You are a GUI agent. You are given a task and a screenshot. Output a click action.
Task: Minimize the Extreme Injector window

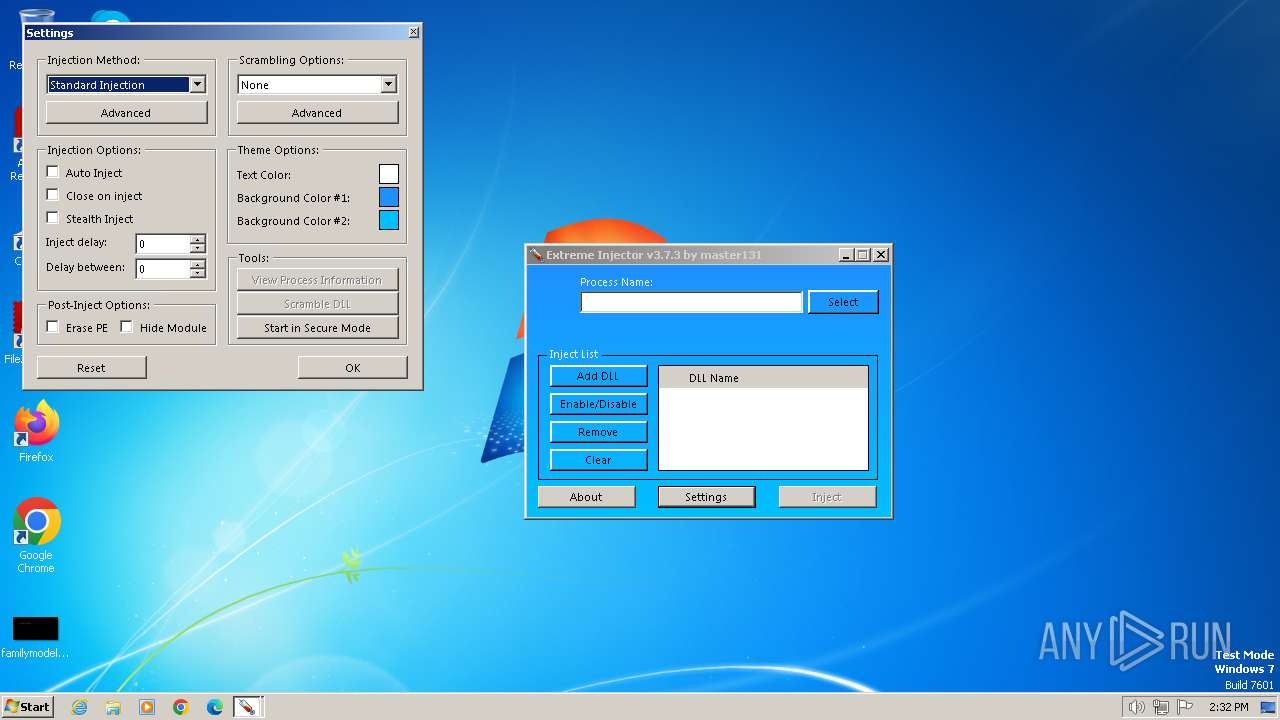[846, 255]
